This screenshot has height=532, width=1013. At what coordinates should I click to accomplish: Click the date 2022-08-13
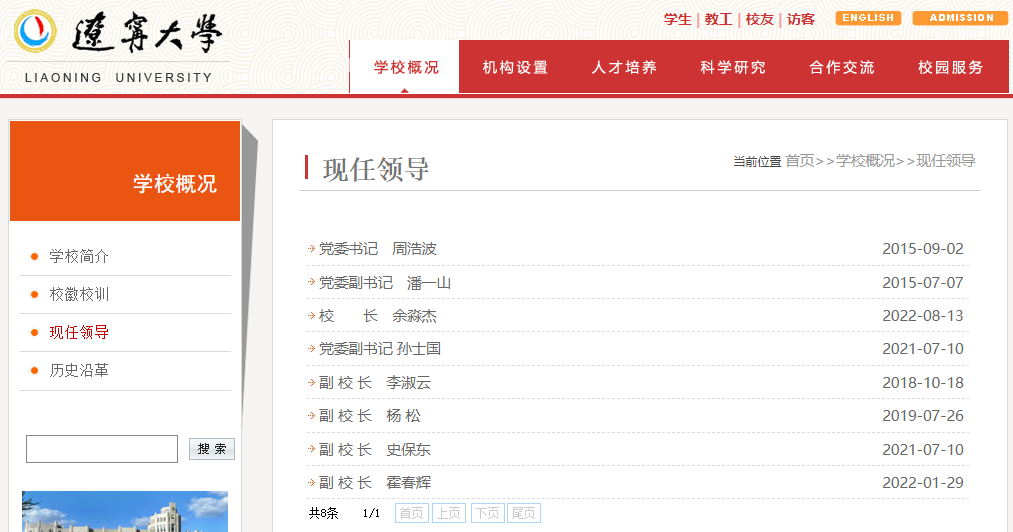click(x=923, y=316)
